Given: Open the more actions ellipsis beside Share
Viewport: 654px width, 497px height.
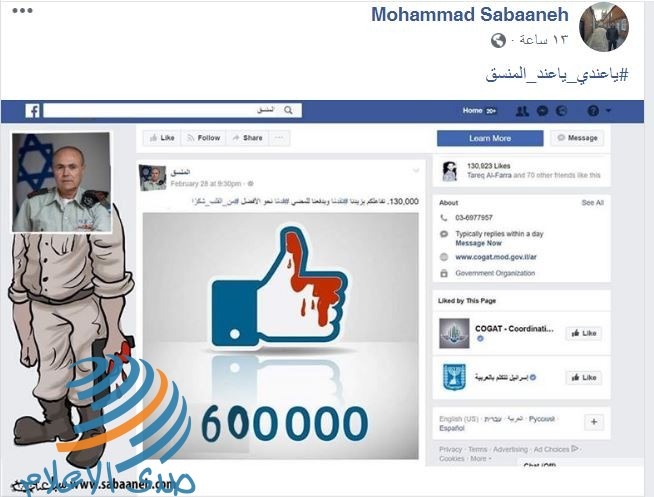Looking at the screenshot, I should coord(279,138).
